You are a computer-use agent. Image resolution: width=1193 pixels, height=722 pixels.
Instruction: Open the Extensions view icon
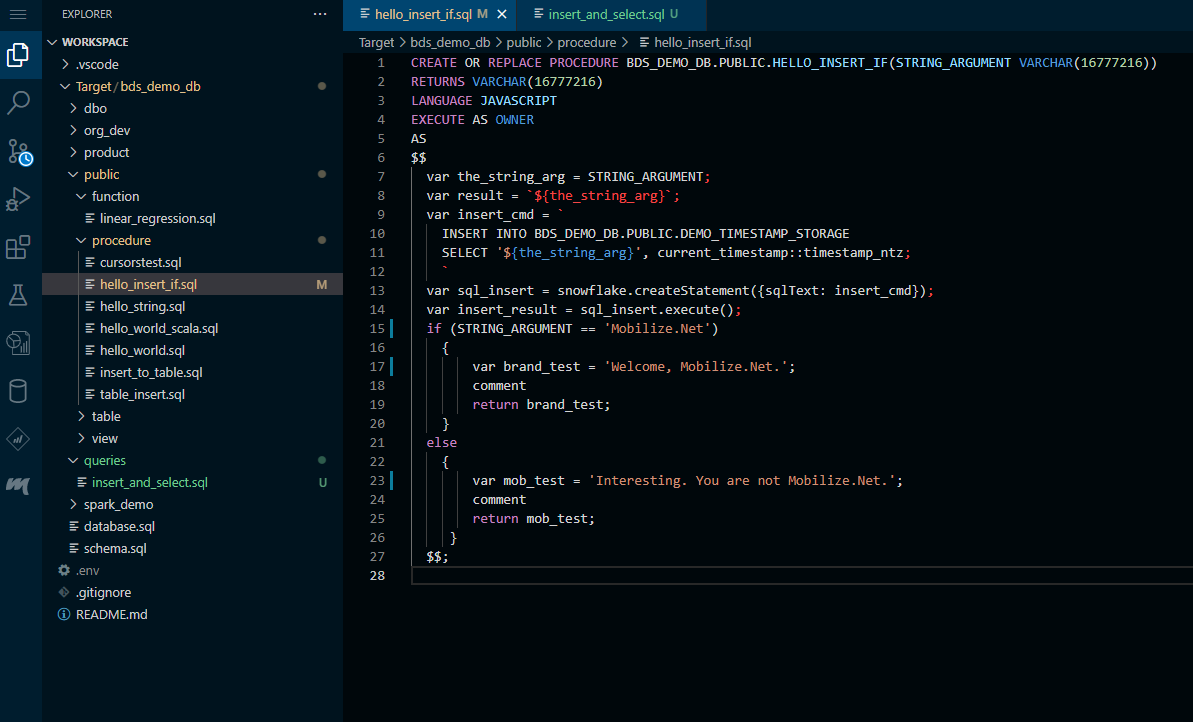tap(18, 247)
